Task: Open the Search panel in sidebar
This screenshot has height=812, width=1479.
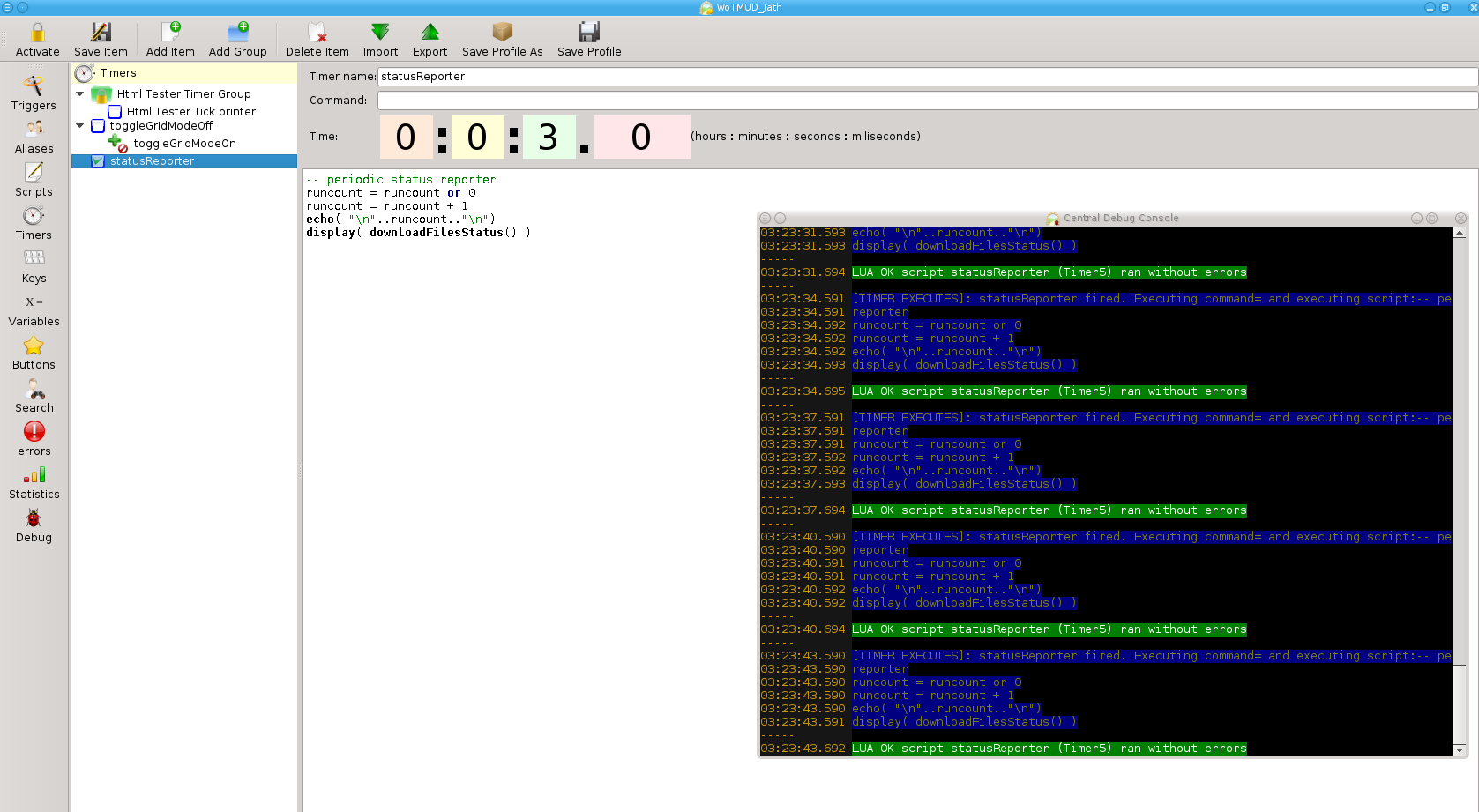Action: (x=34, y=396)
